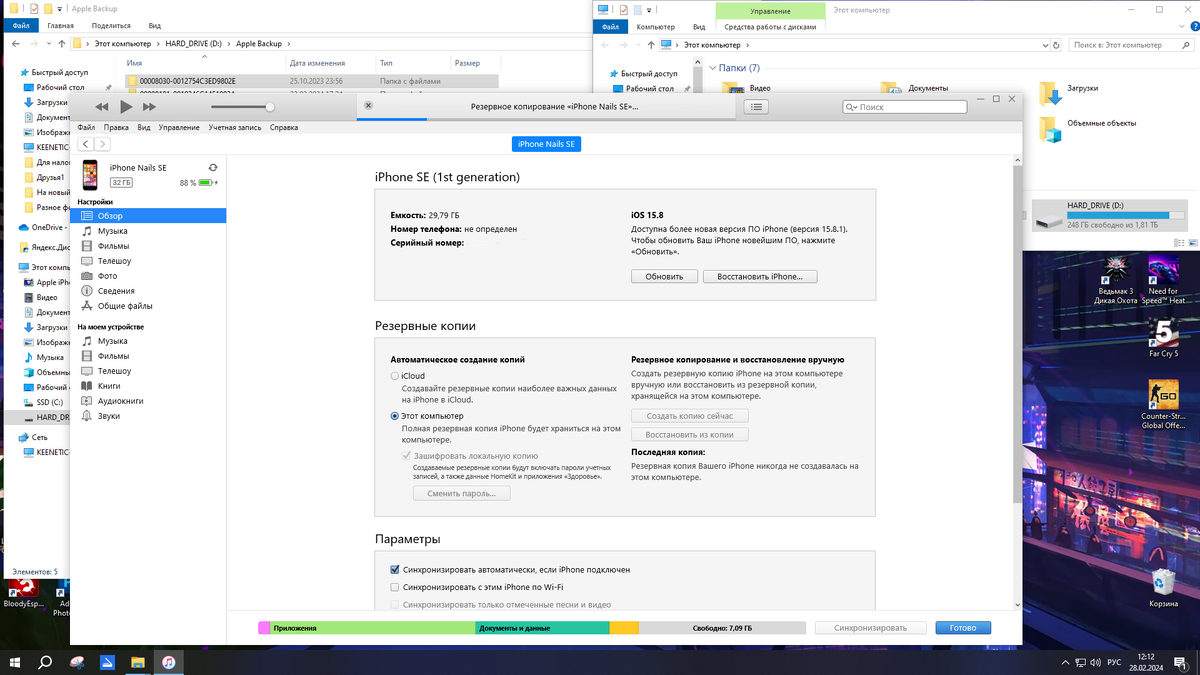Viewport: 1200px width, 675px height.
Task: Open the Компьютер tab in right Explorer
Action: (x=656, y=27)
